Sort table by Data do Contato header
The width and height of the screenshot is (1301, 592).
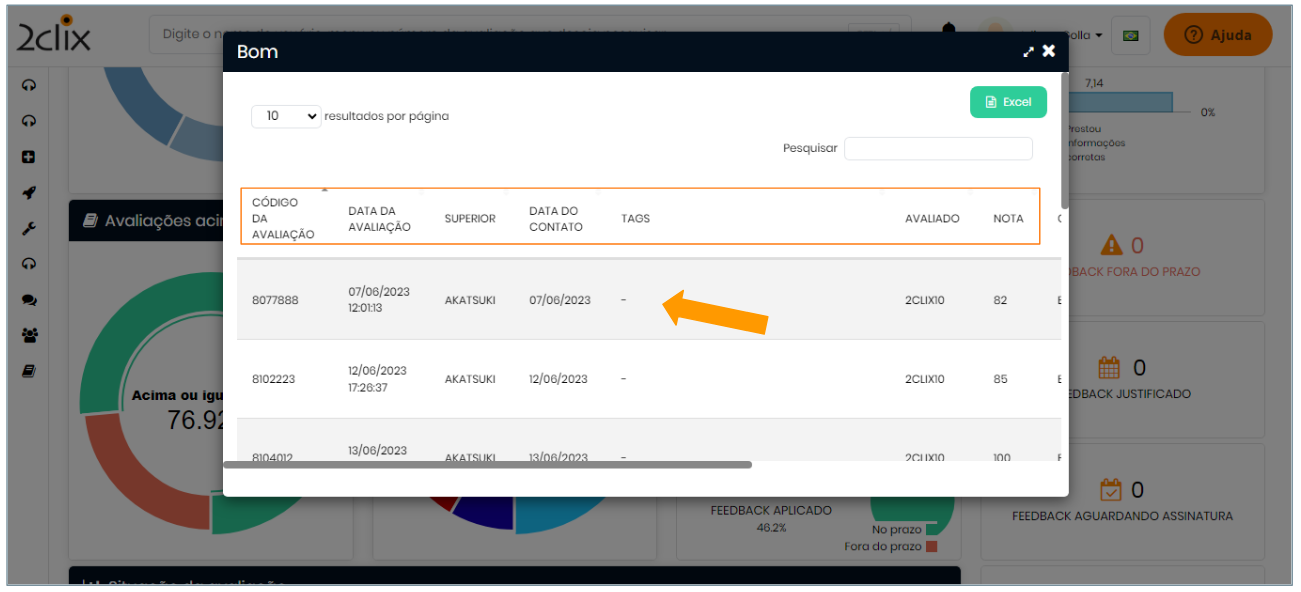[556, 218]
